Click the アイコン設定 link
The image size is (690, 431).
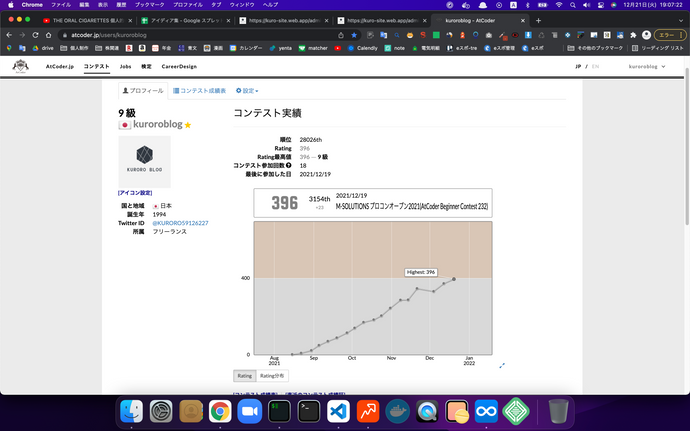[135, 193]
